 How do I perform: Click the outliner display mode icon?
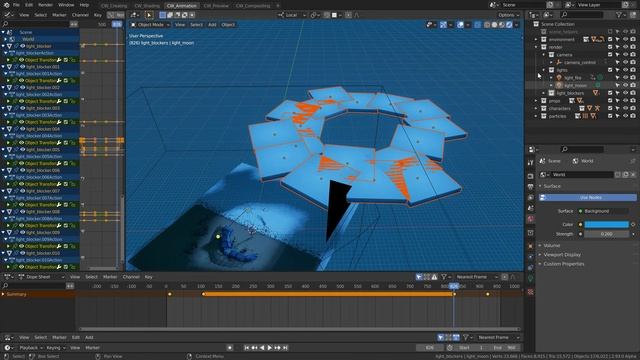click(x=547, y=15)
